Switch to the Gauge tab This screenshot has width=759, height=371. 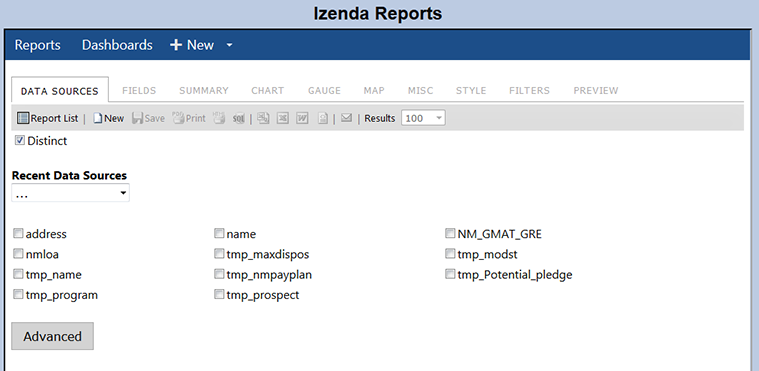(x=324, y=91)
